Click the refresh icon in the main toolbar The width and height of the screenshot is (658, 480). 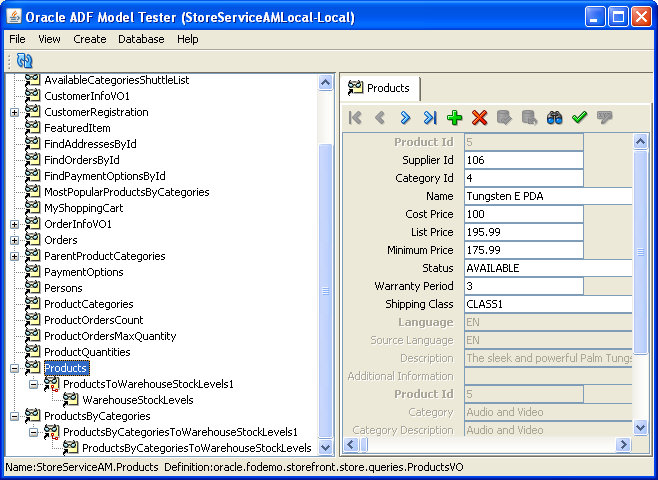(24, 61)
